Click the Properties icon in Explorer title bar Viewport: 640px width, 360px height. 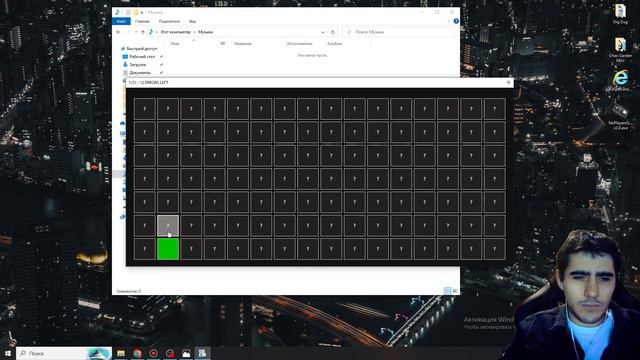click(128, 12)
